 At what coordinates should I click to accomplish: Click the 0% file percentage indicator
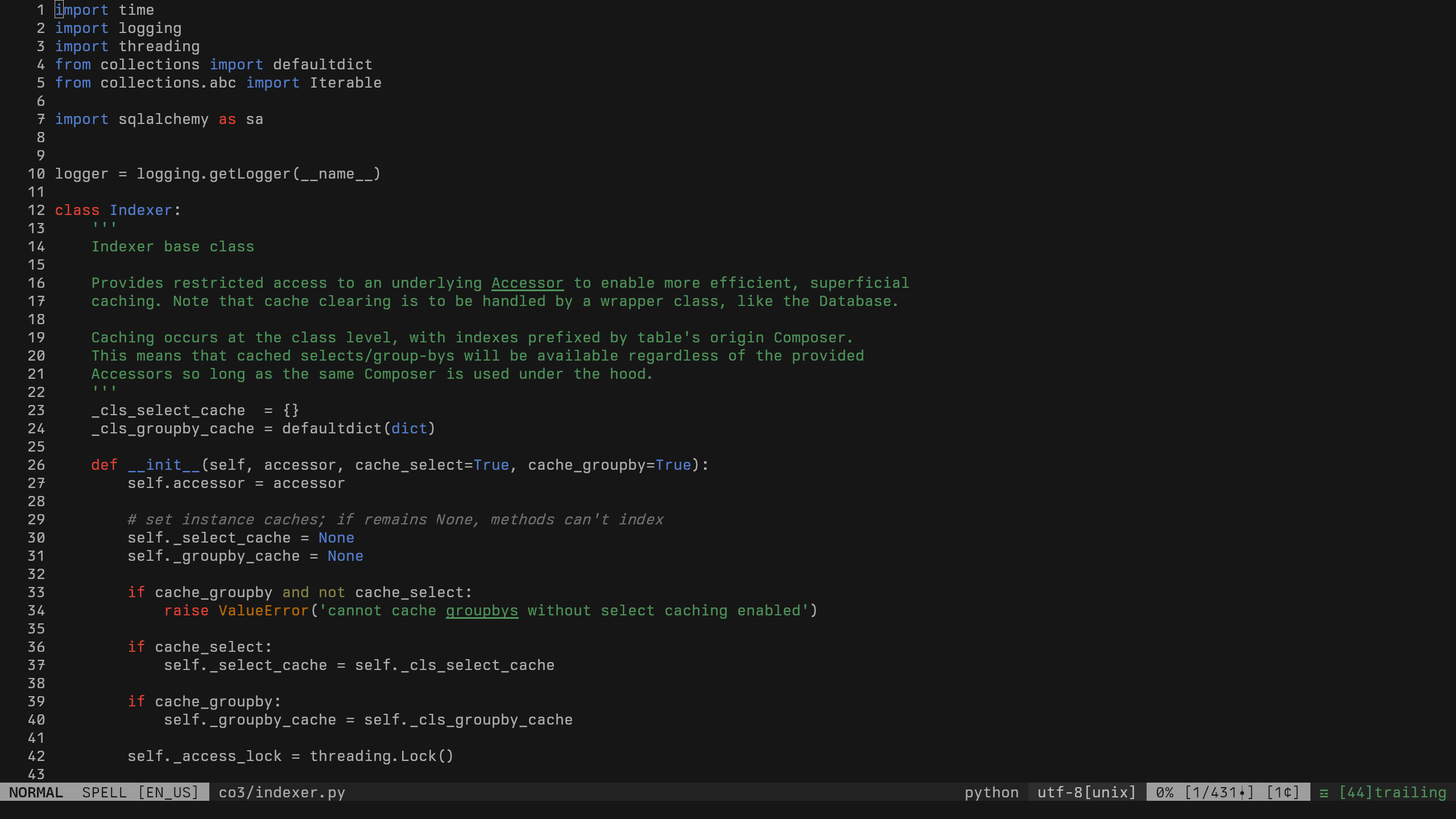(1164, 793)
